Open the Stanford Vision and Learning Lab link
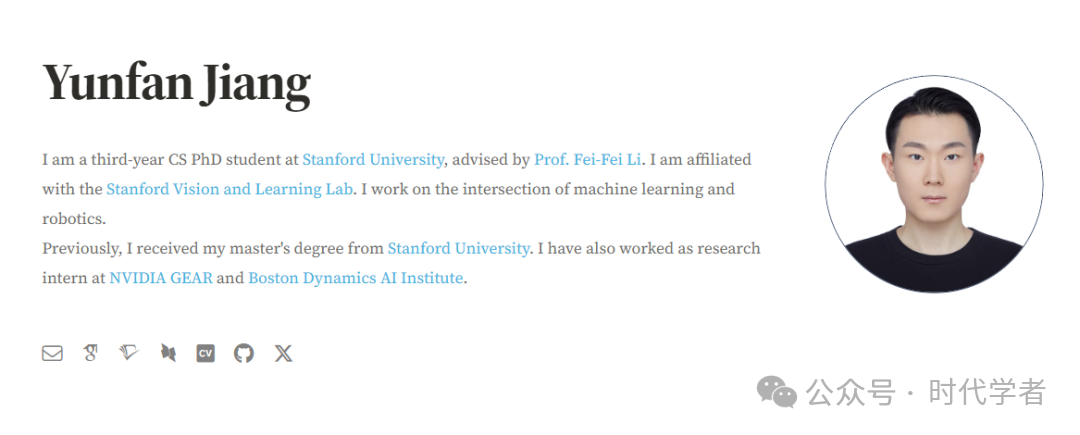The image size is (1080, 435). (x=230, y=189)
